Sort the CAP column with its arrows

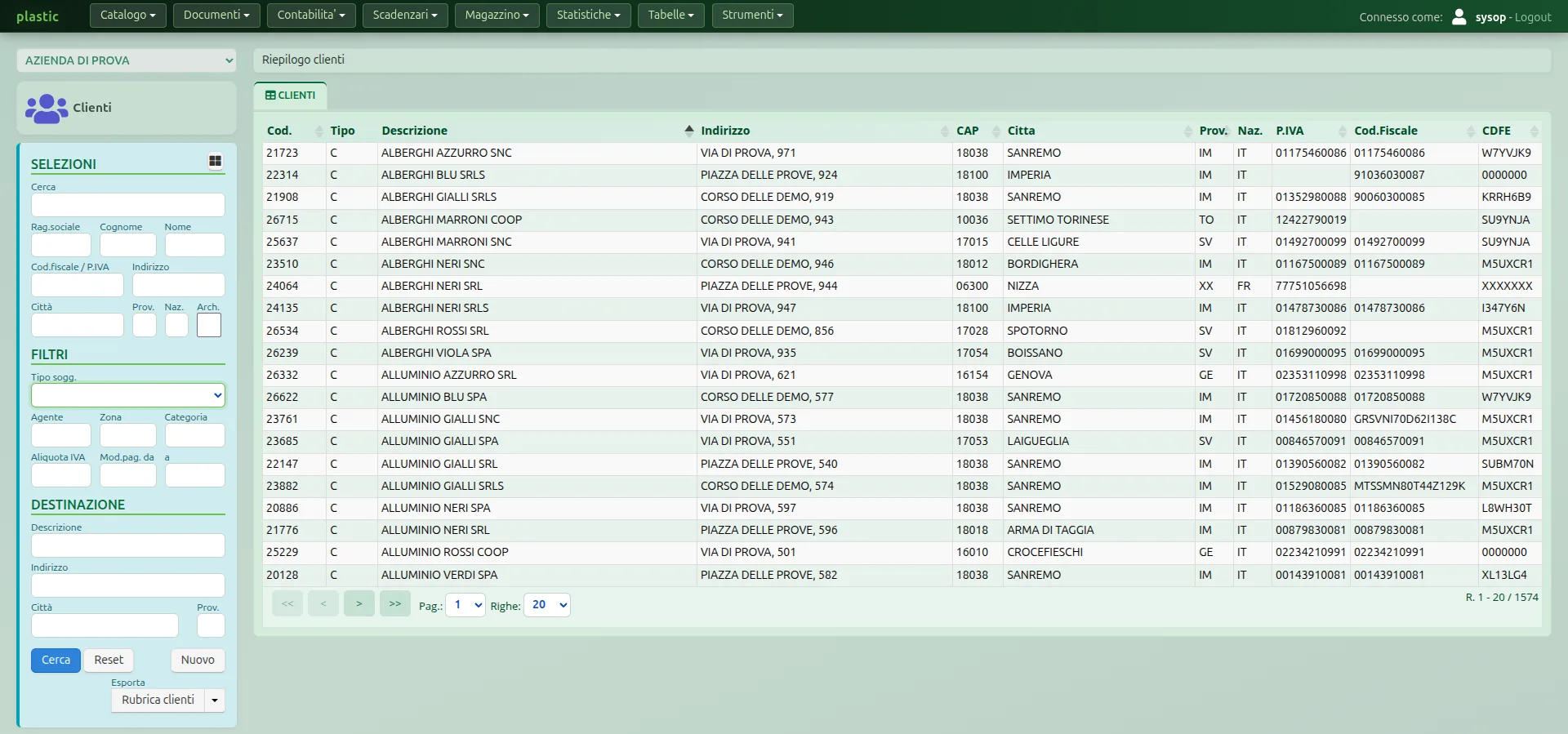[996, 131]
